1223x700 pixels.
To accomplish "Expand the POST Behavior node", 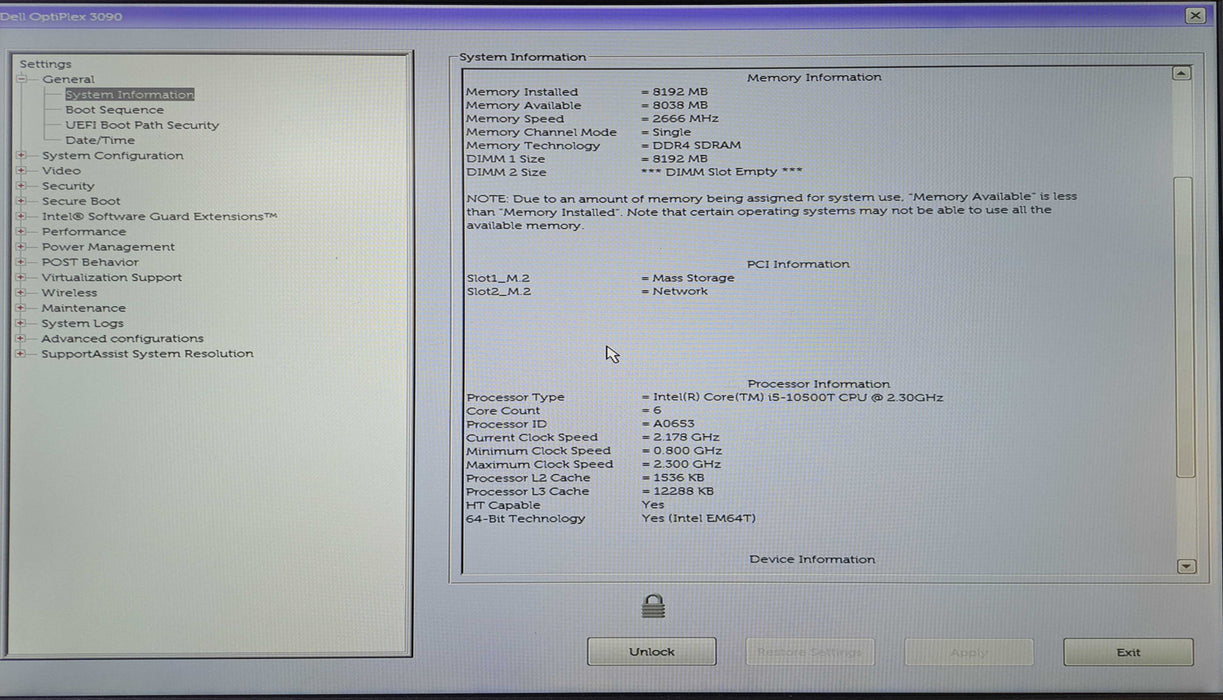I will click(x=21, y=262).
